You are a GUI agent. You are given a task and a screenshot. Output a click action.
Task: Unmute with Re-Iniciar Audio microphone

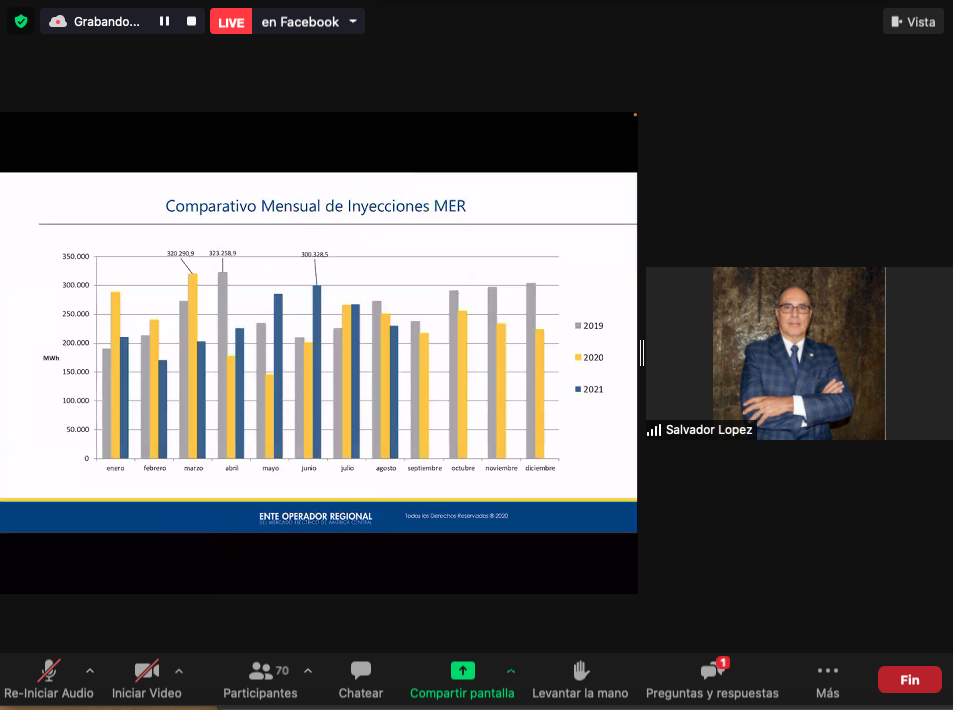click(x=48, y=671)
